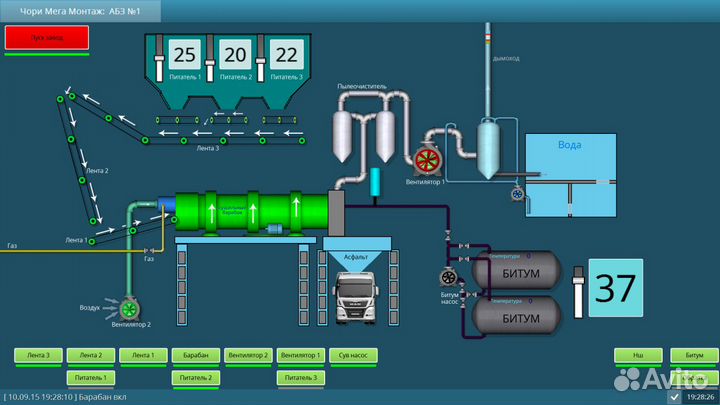Toggle the Питатель 2 feeder button
This screenshot has height=405, width=720.
click(195, 378)
